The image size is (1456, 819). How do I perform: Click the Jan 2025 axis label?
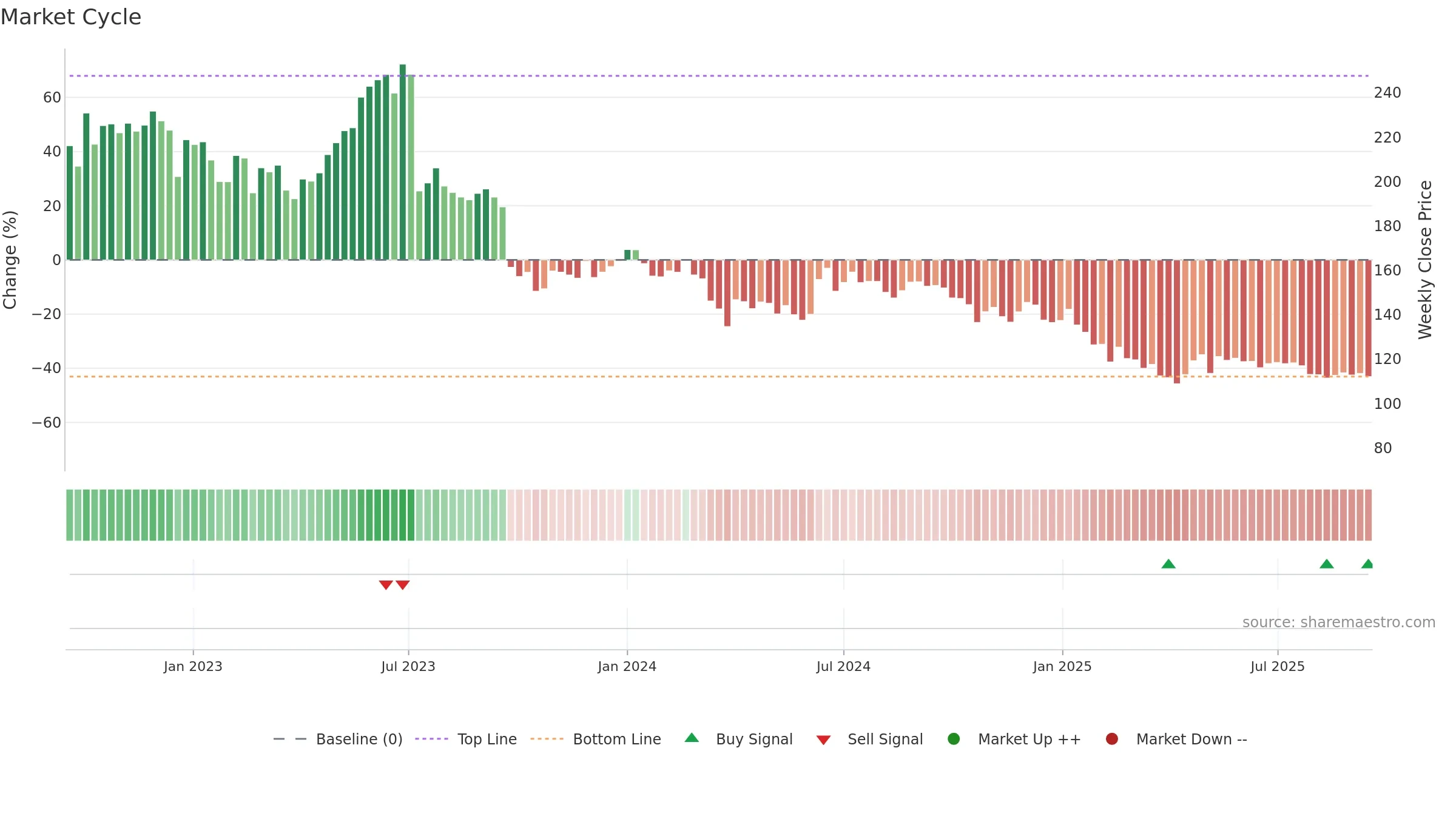point(1062,666)
